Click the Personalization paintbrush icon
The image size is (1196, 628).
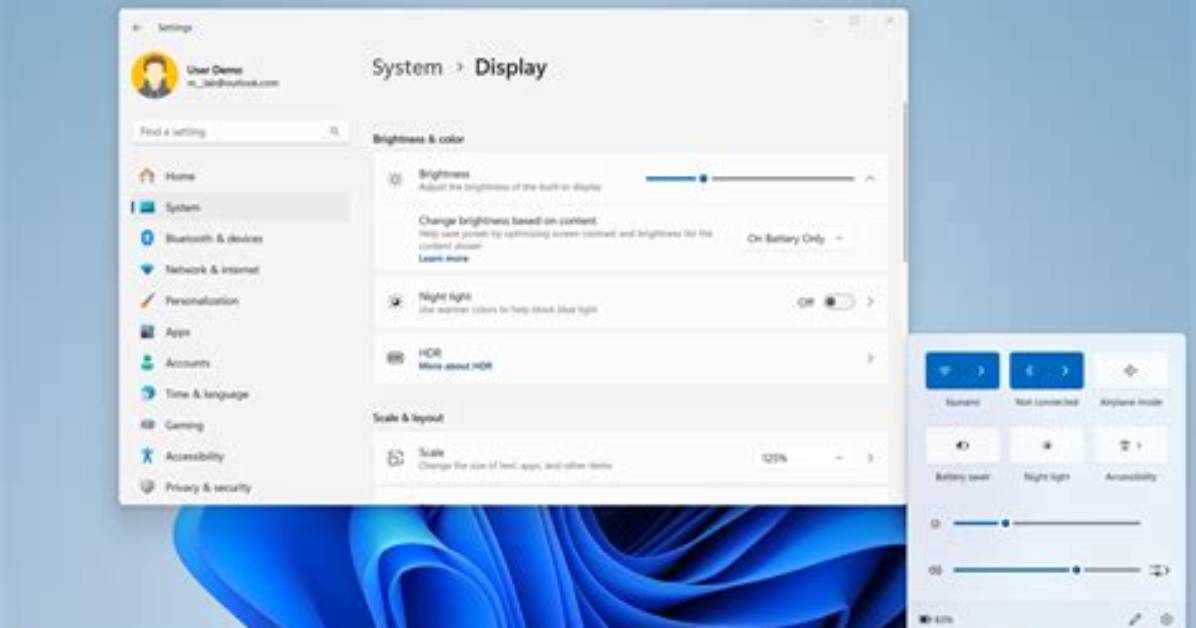pos(147,301)
